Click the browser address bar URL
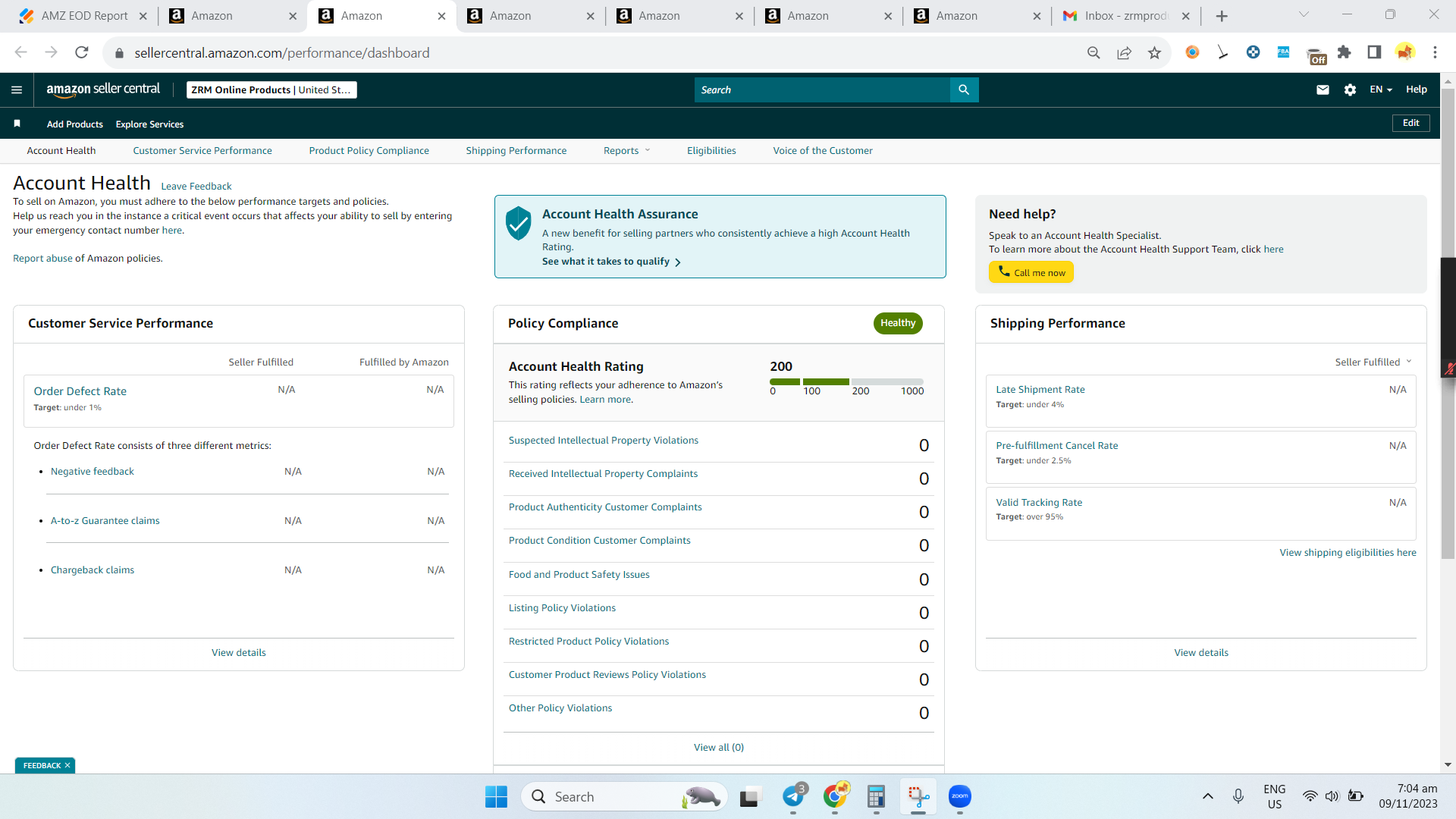Screen dimensions: 1456x819 282,53
